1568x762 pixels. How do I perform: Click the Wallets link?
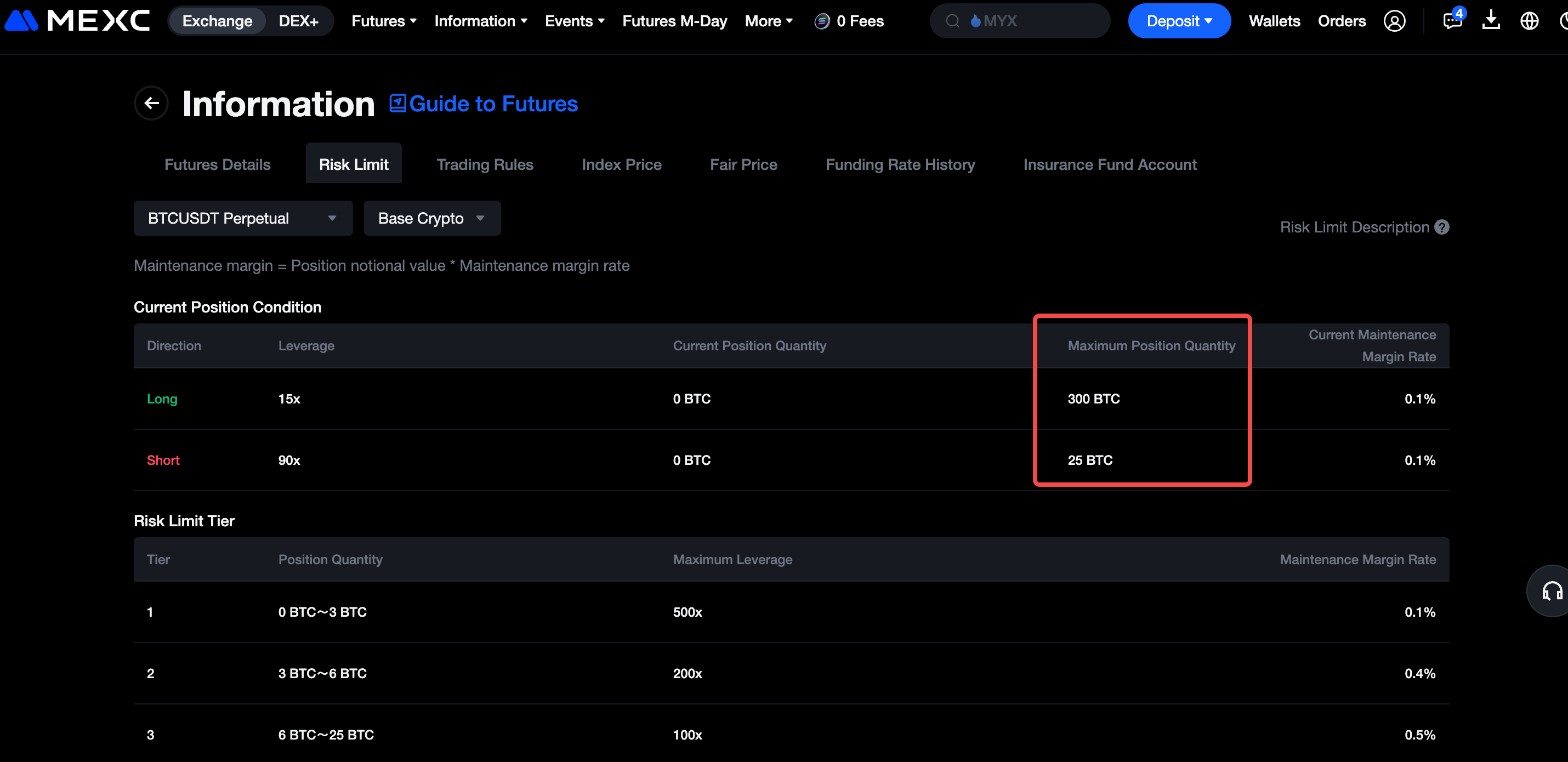(x=1274, y=21)
